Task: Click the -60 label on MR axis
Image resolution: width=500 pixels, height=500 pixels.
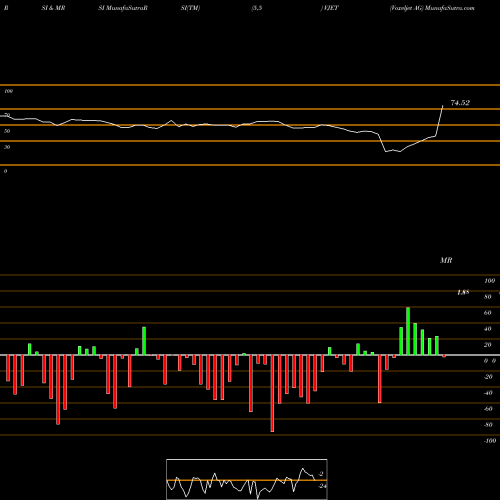Action: (488, 409)
